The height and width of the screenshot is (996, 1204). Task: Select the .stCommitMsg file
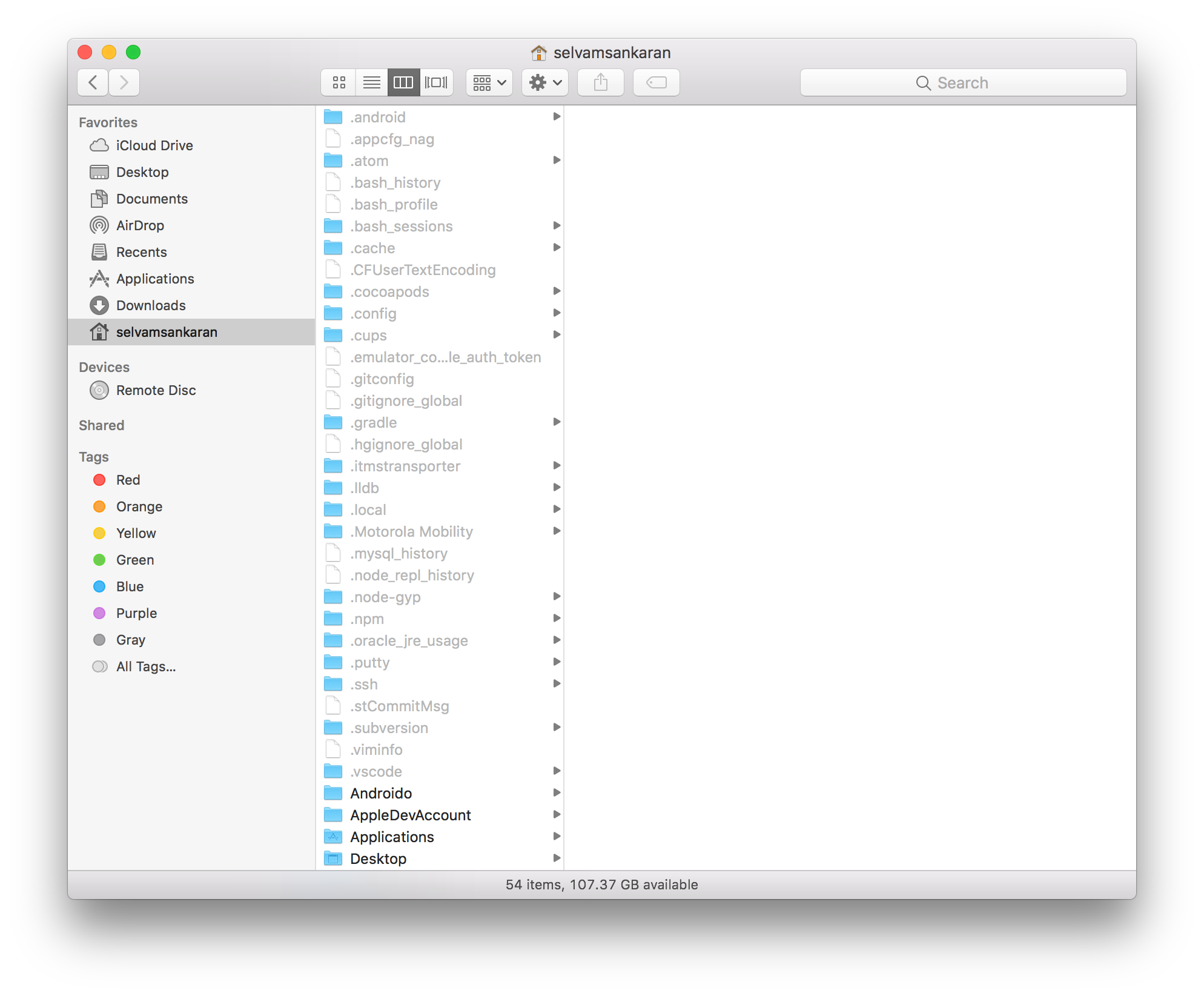coord(440,706)
